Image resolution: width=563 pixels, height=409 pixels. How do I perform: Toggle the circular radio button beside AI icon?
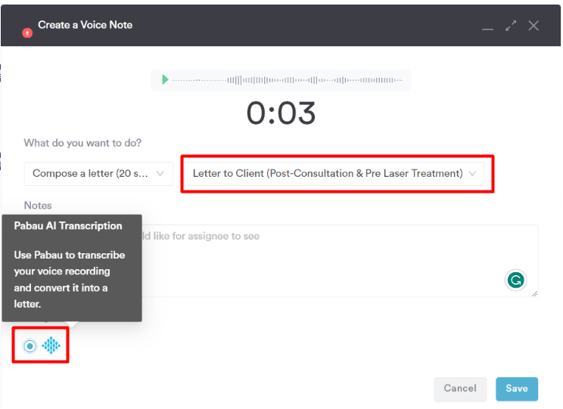[x=30, y=346]
